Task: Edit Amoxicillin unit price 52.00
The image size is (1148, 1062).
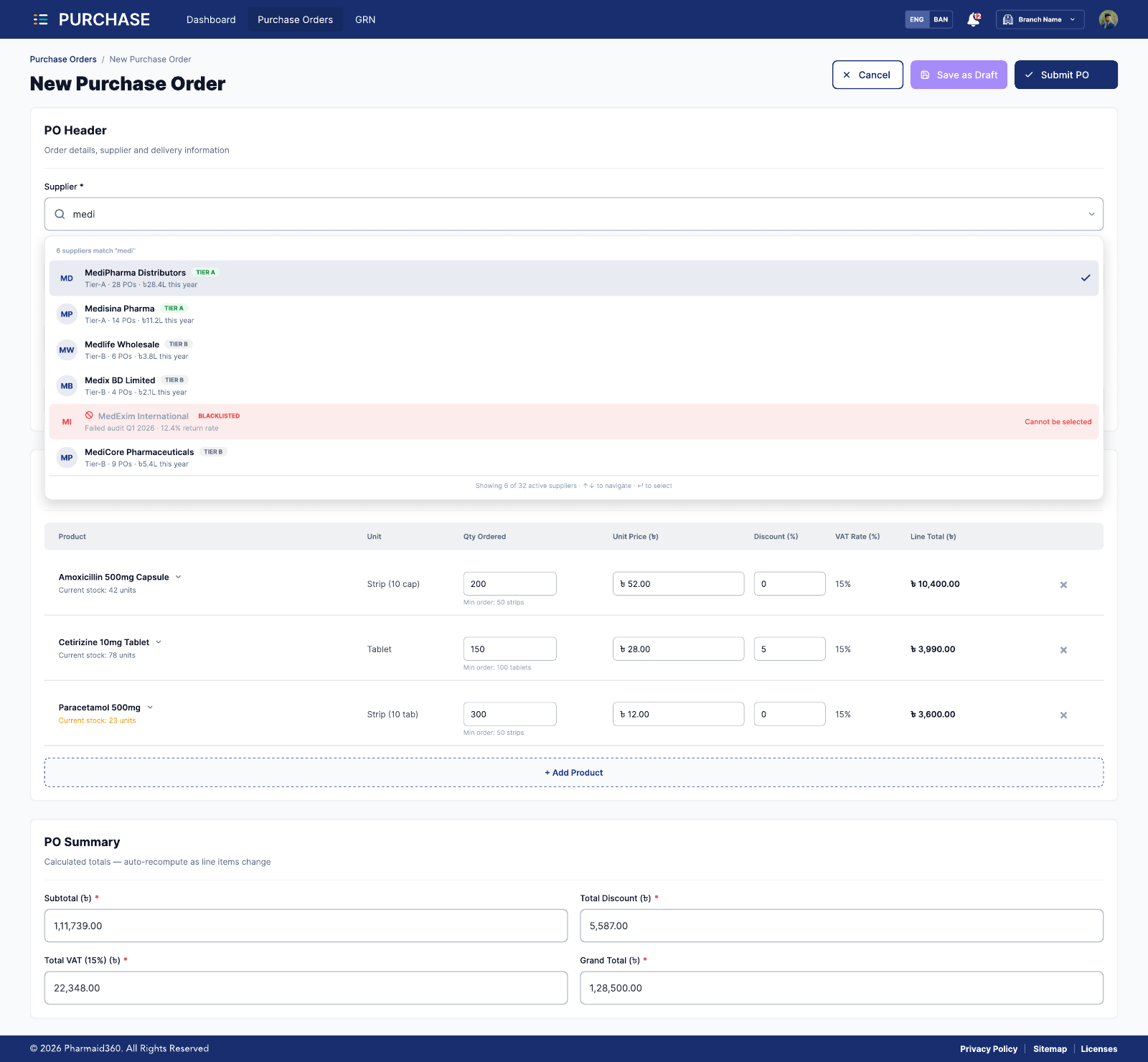Action: 678,584
